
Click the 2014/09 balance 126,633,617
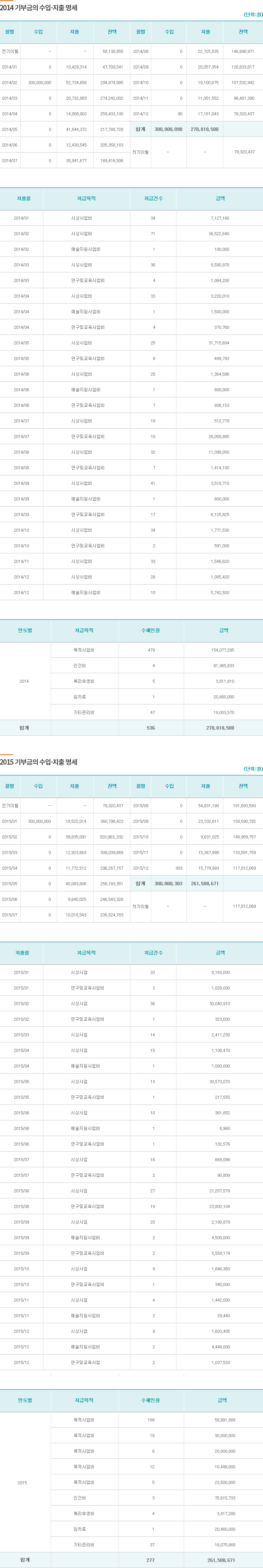(243, 67)
